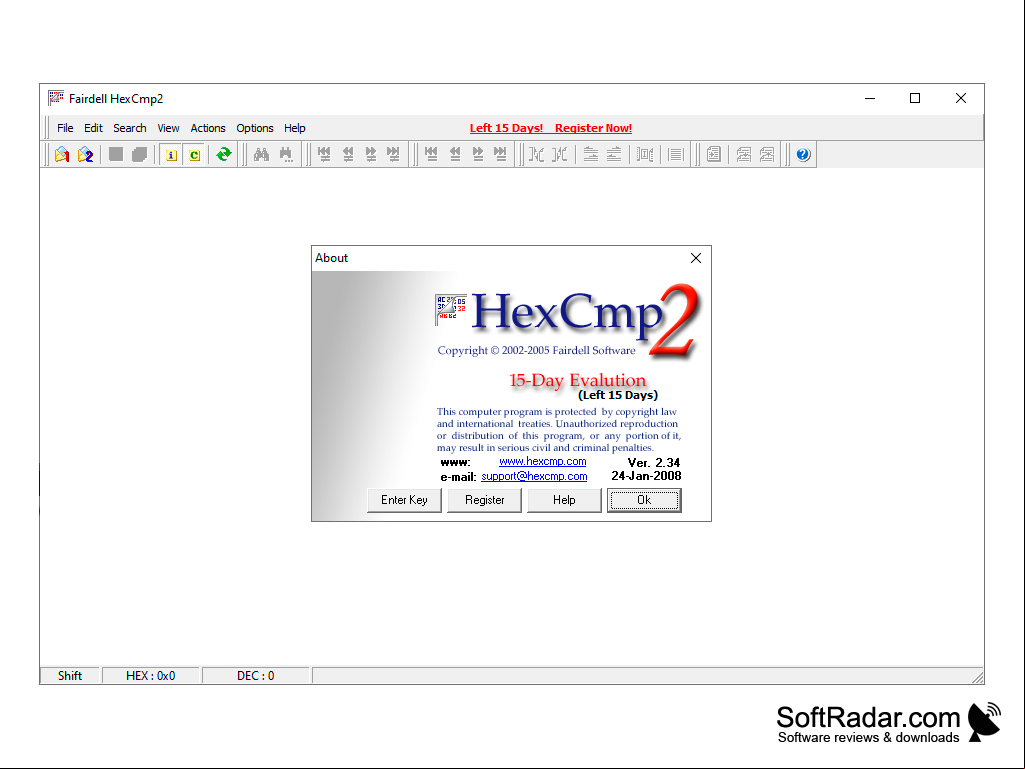This screenshot has width=1025, height=769.
Task: Click the single gray square close-file icon
Action: pos(116,154)
